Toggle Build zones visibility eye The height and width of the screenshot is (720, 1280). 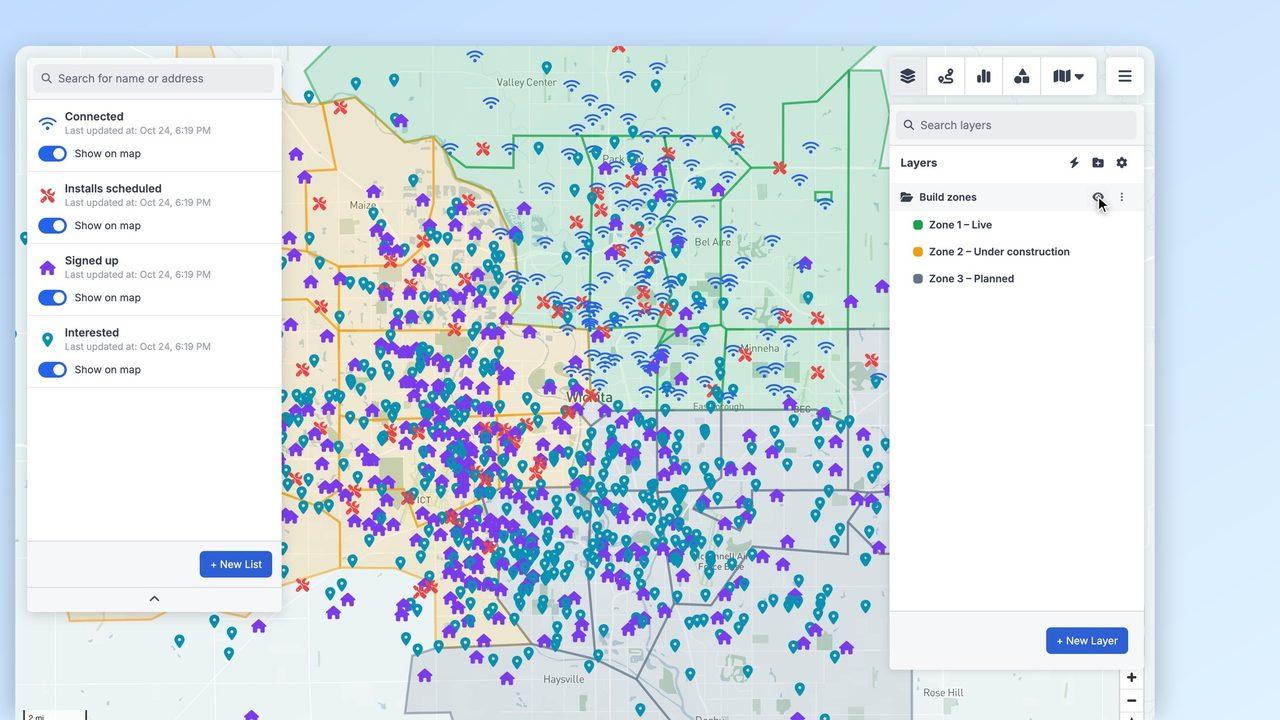coord(1098,197)
